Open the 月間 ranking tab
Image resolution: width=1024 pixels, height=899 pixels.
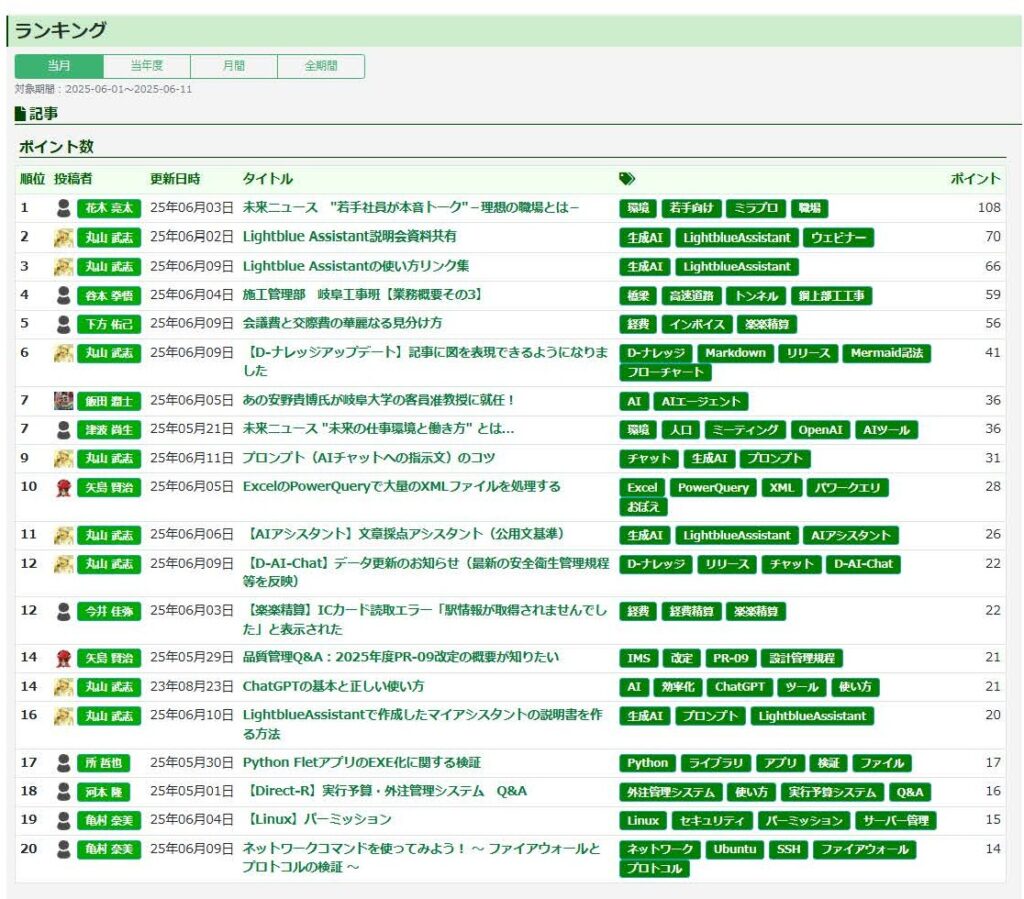233,66
